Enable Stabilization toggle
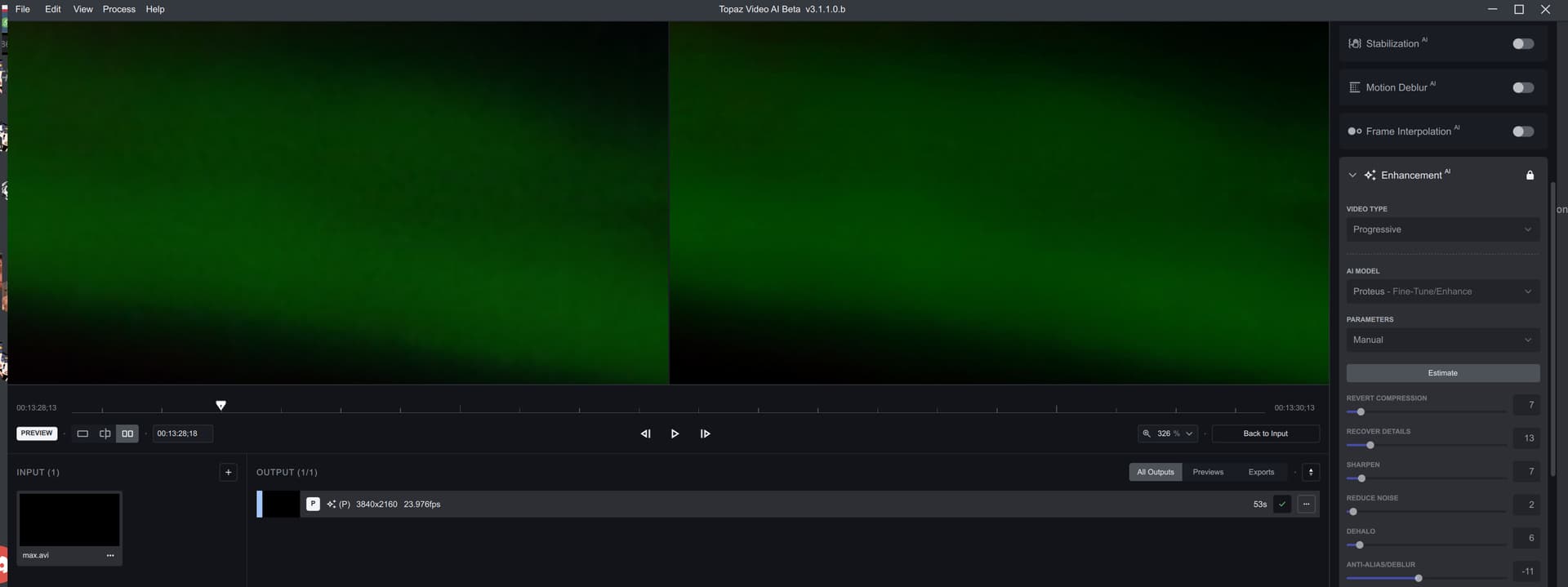Screen dimensions: 1568x587 [1522, 44]
